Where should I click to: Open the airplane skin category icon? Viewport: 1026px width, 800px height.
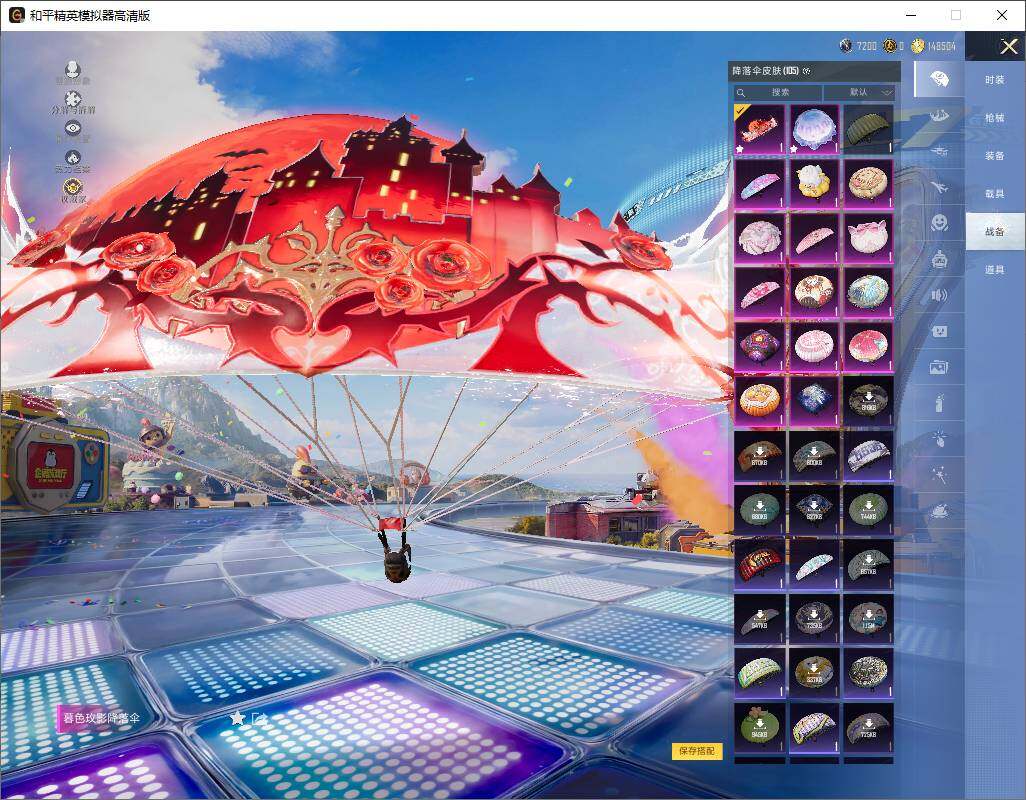point(939,187)
